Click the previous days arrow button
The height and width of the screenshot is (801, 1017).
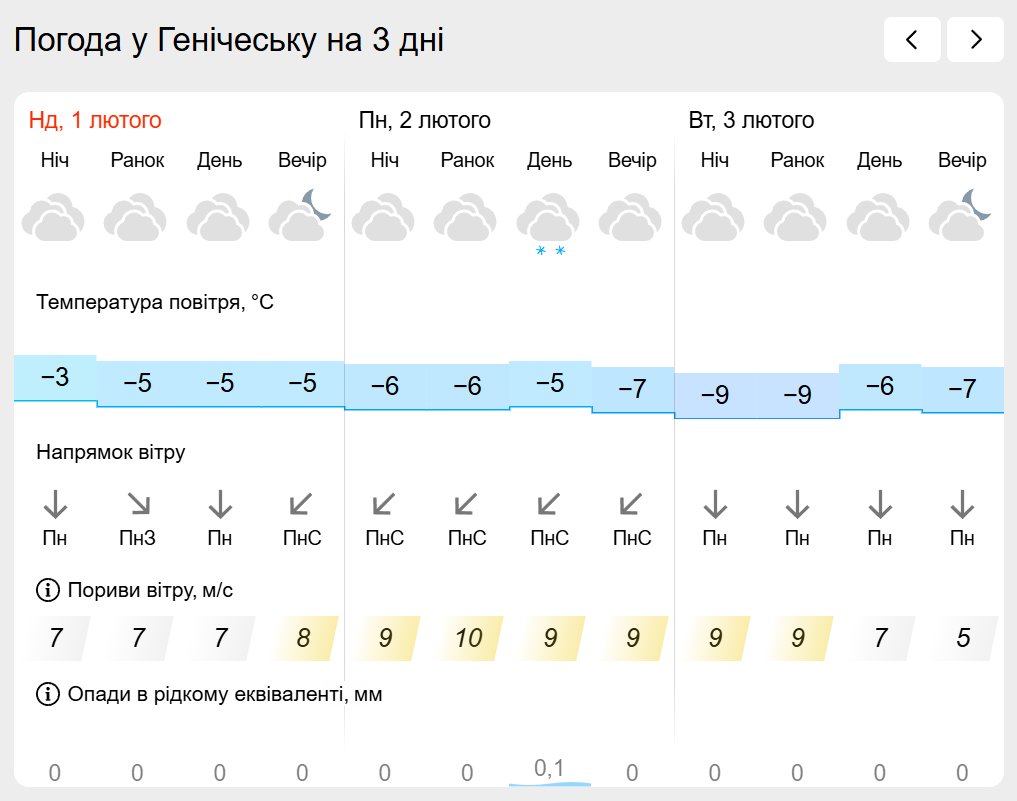[x=911, y=40]
